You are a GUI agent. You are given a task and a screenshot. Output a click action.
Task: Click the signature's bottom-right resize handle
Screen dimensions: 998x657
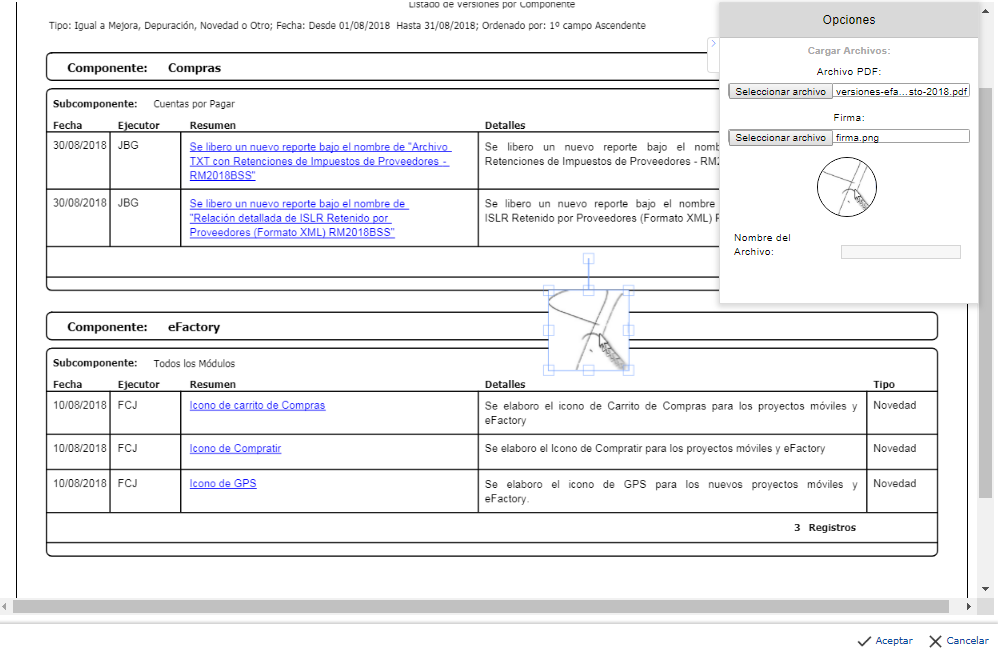coord(628,370)
